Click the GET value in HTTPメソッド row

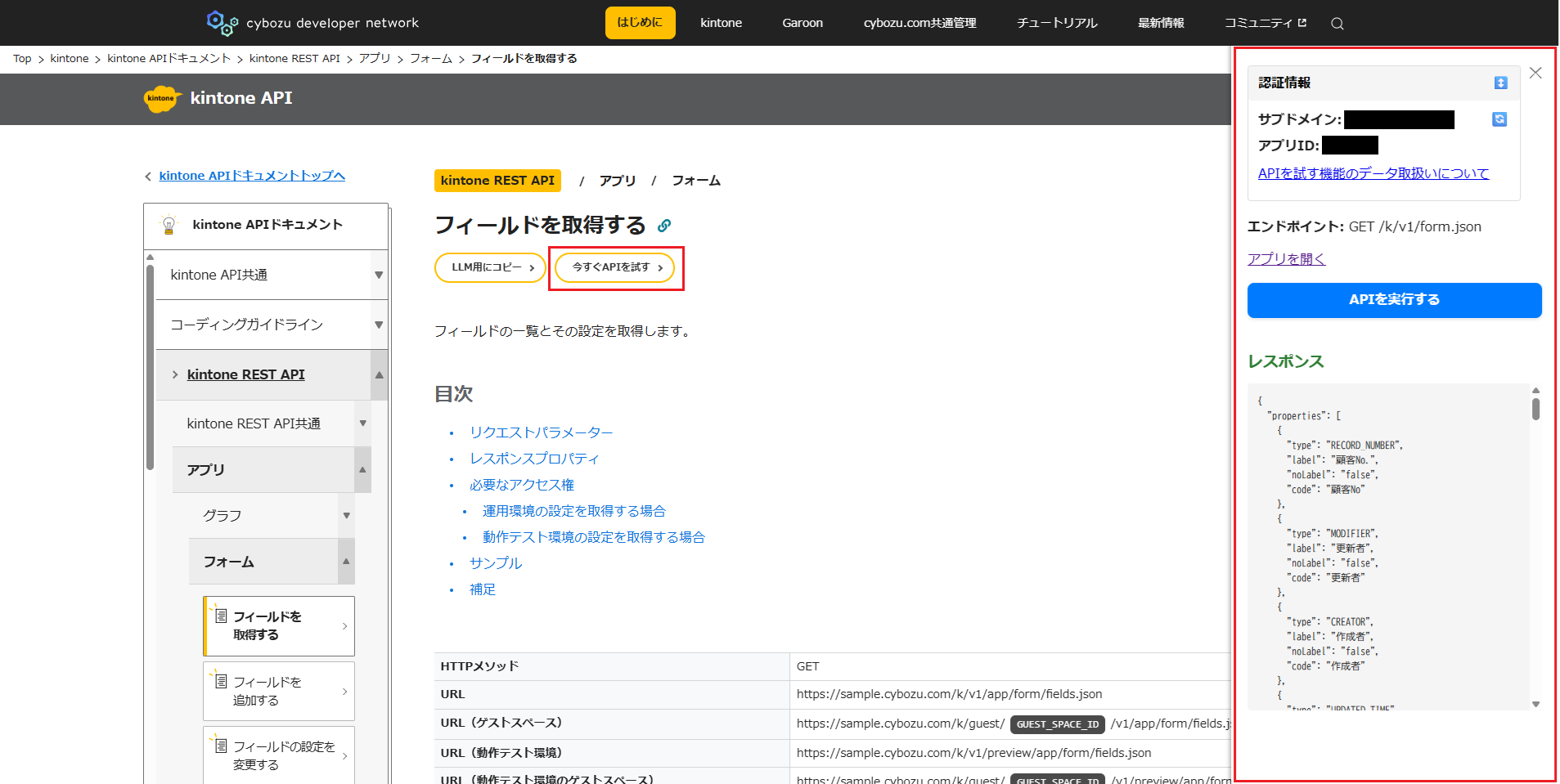tap(807, 666)
